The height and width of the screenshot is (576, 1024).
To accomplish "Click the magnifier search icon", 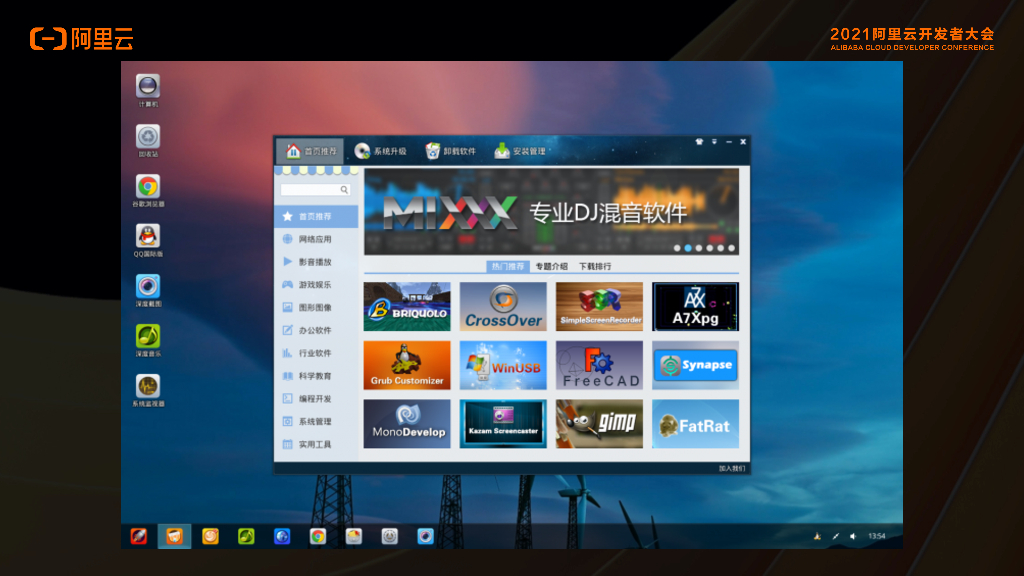I will point(344,189).
